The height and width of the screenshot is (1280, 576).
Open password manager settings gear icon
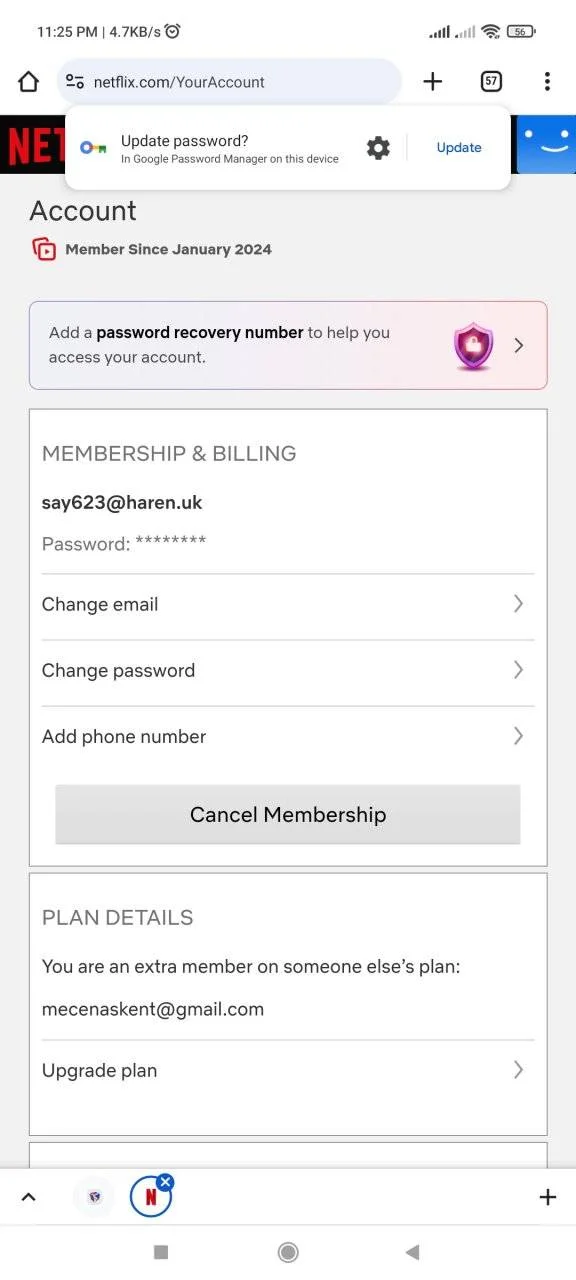378,148
